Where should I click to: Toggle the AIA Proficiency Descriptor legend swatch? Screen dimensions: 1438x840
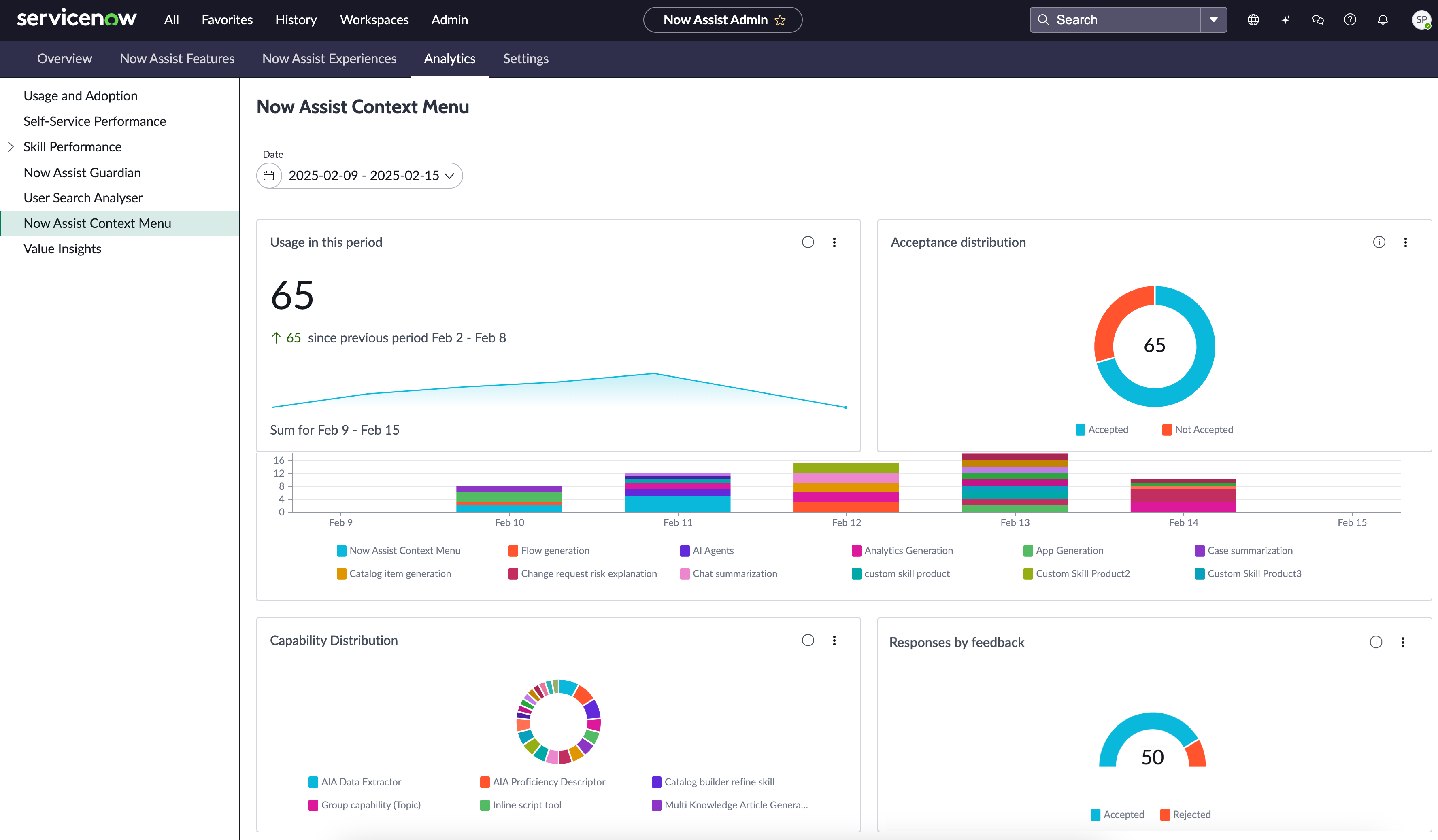485,782
